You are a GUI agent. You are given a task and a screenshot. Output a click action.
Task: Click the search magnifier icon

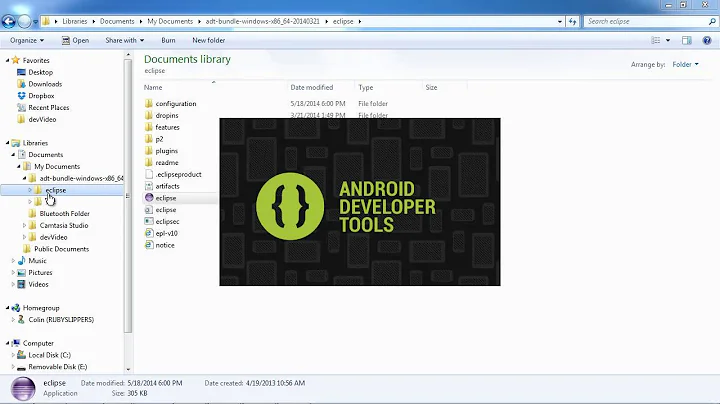712,21
